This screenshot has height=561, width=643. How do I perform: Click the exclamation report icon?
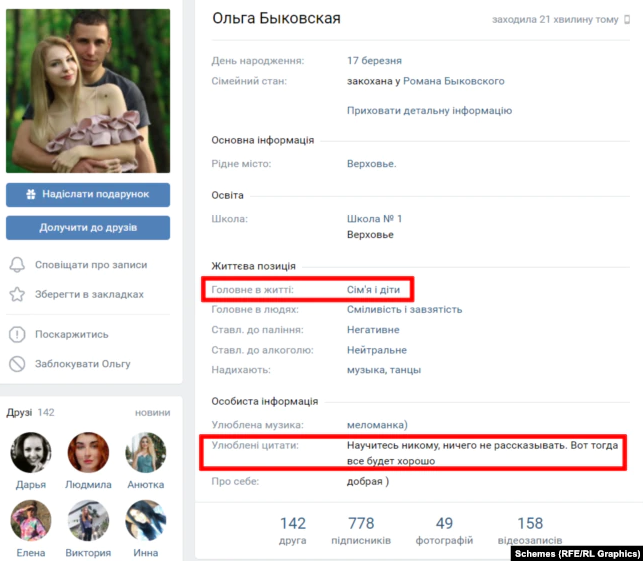(x=17, y=335)
